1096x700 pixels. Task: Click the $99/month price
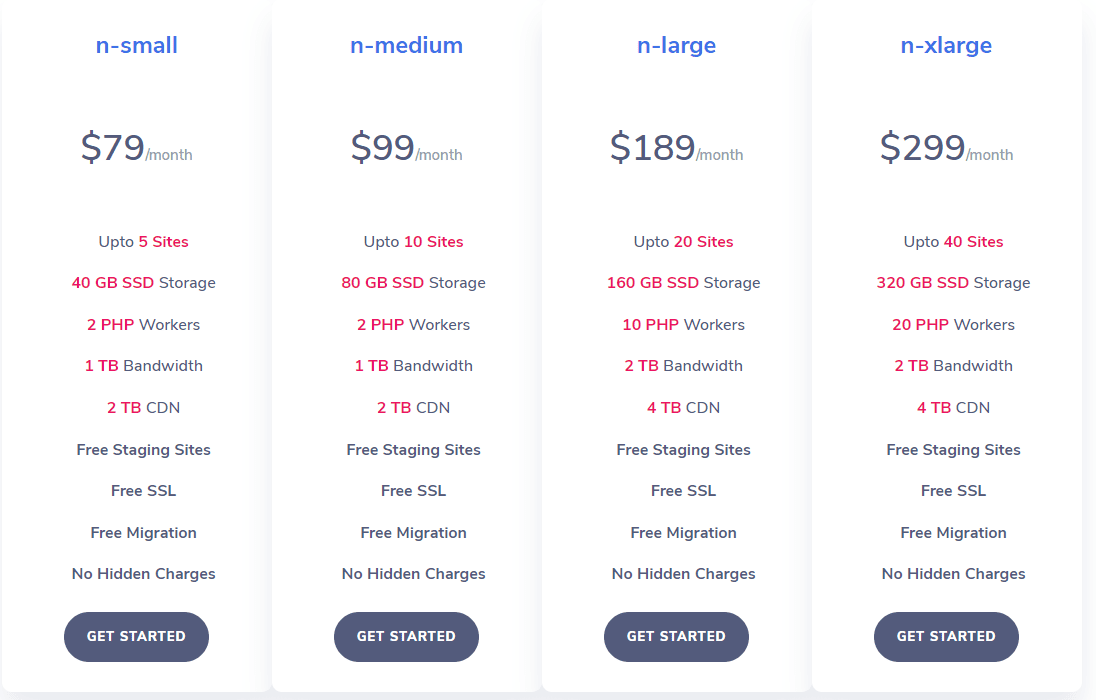406,148
